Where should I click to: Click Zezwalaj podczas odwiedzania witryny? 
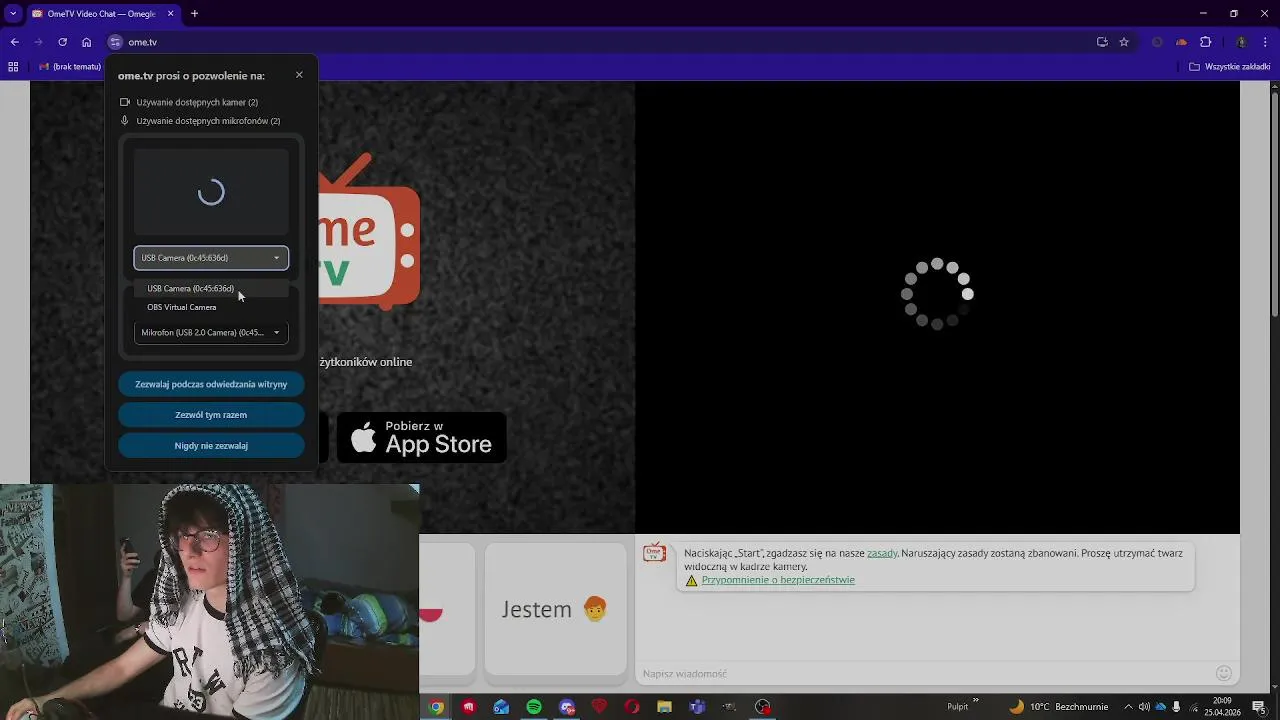tap(211, 384)
